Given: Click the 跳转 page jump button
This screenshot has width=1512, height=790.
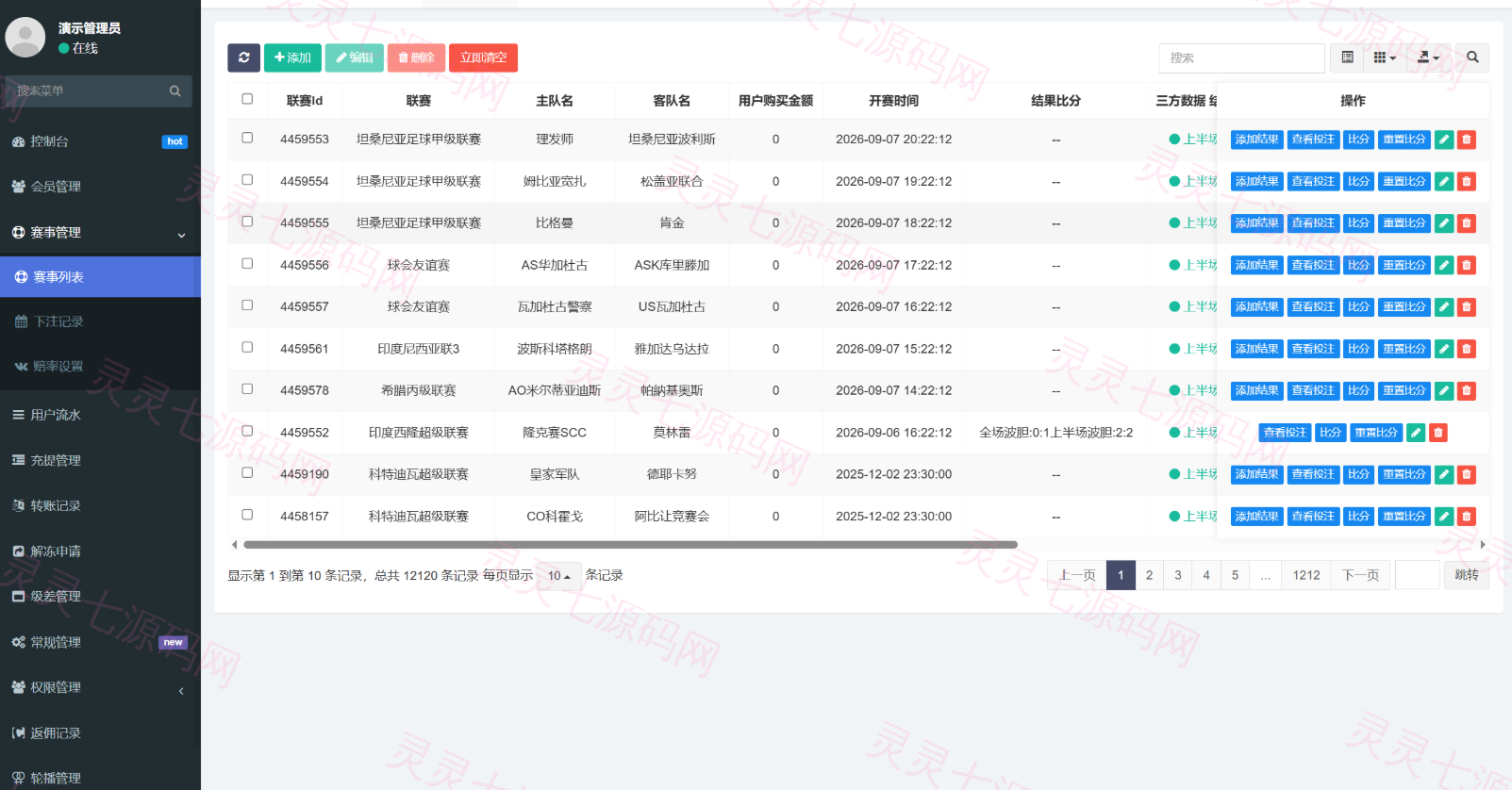Looking at the screenshot, I should coord(1467,575).
